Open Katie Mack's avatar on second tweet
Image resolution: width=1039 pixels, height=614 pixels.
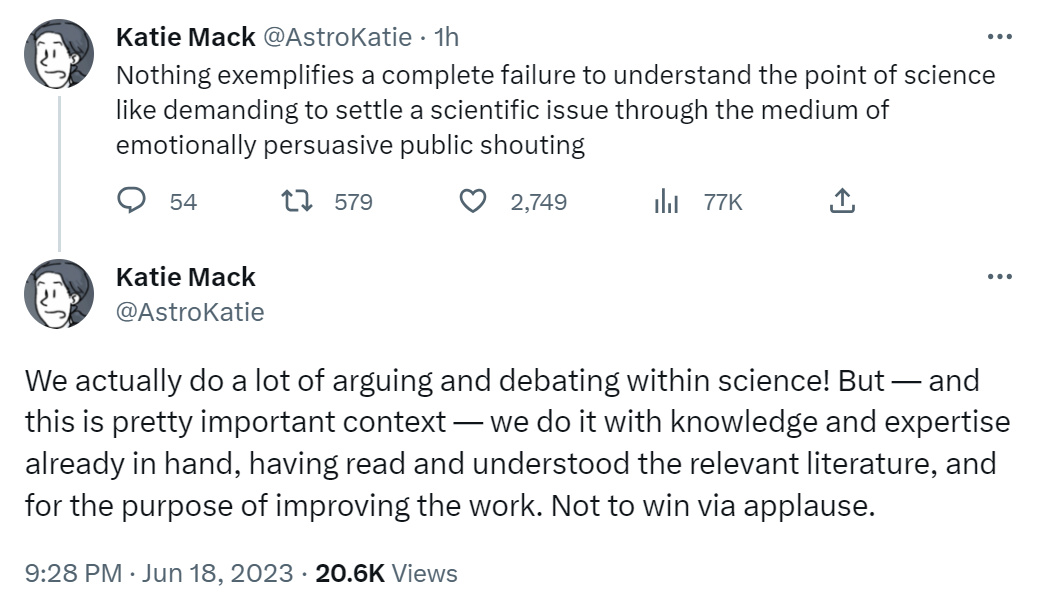[x=59, y=294]
